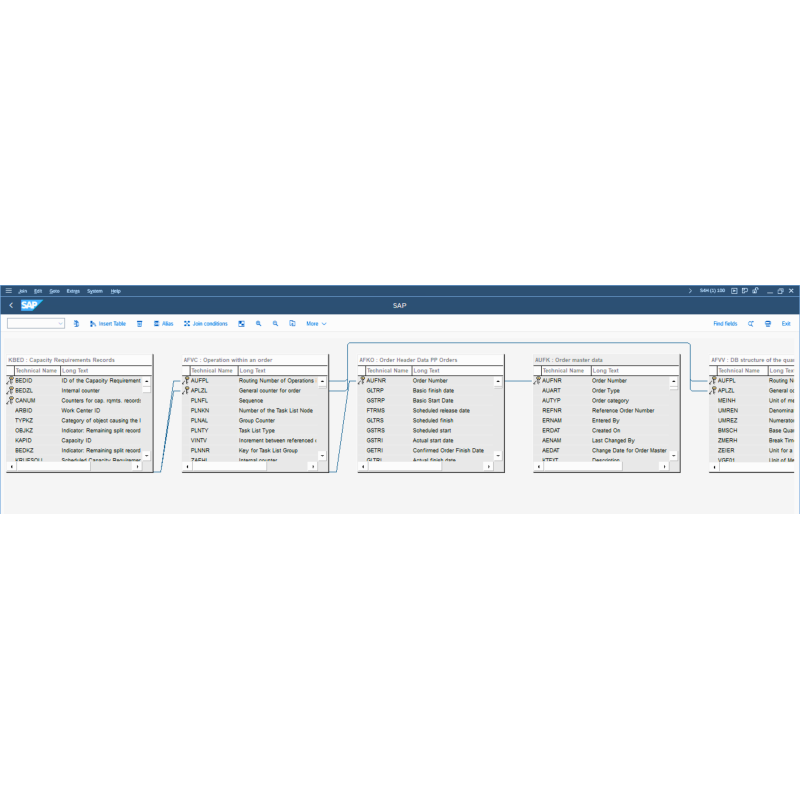Expand the chevron before S4H (1) 100

tap(690, 290)
